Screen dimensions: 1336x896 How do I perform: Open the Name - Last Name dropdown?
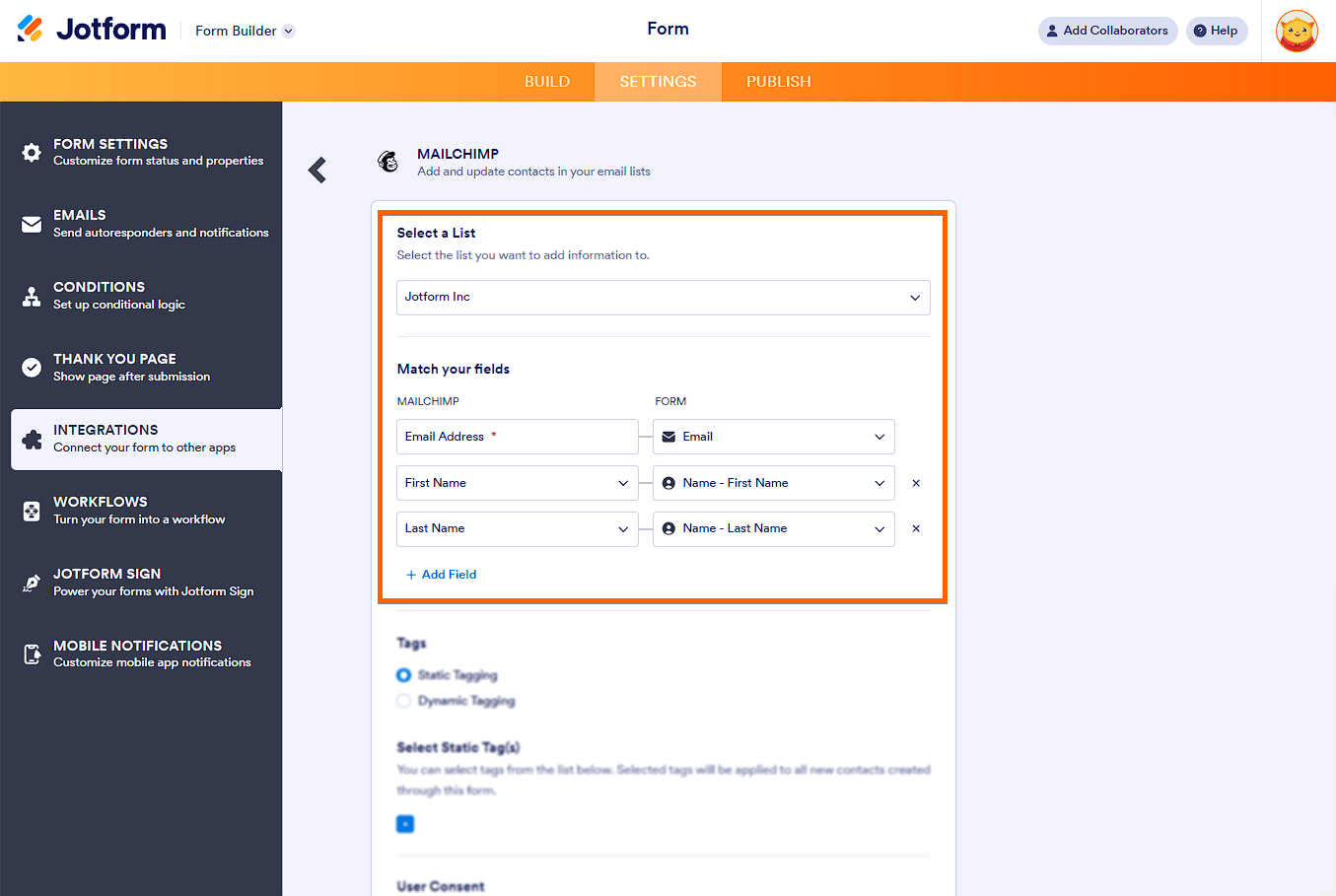point(773,529)
